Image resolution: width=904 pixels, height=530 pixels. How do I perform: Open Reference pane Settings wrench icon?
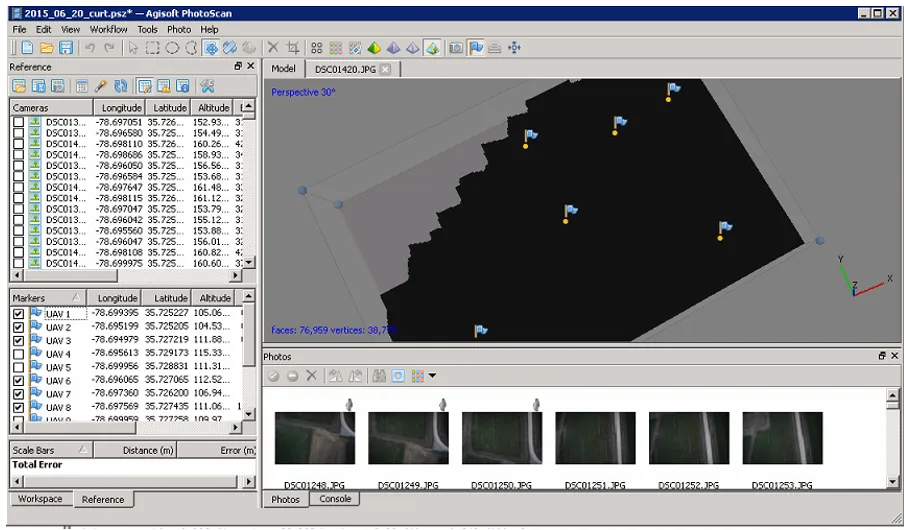208,87
